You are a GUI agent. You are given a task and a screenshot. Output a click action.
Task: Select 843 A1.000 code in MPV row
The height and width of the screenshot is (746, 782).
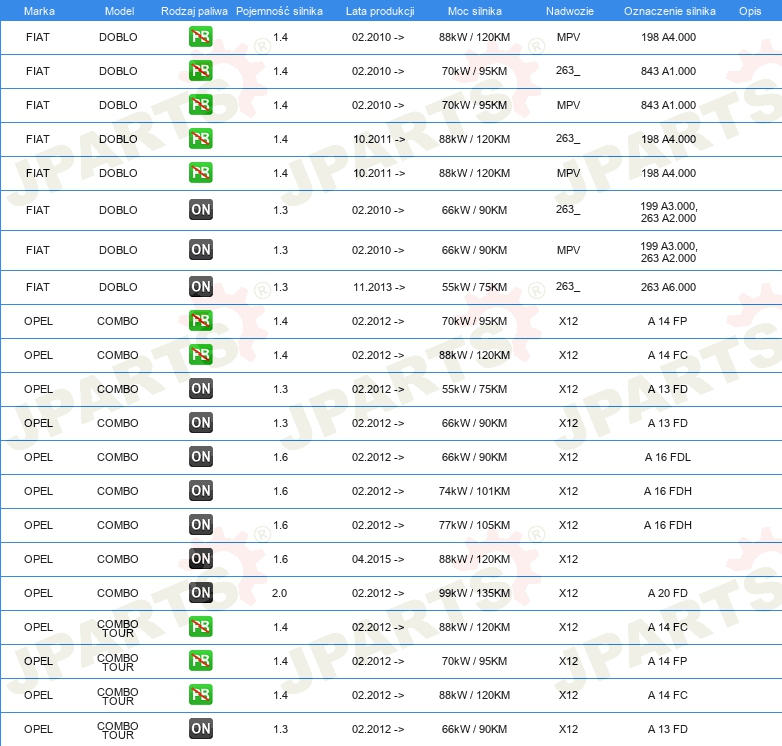click(x=668, y=105)
